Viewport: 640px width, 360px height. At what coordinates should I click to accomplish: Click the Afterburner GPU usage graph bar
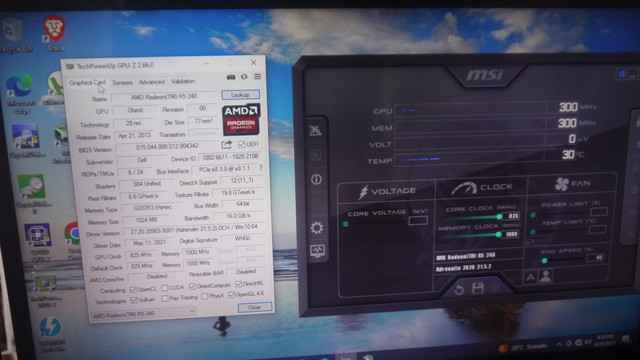[x=469, y=110]
